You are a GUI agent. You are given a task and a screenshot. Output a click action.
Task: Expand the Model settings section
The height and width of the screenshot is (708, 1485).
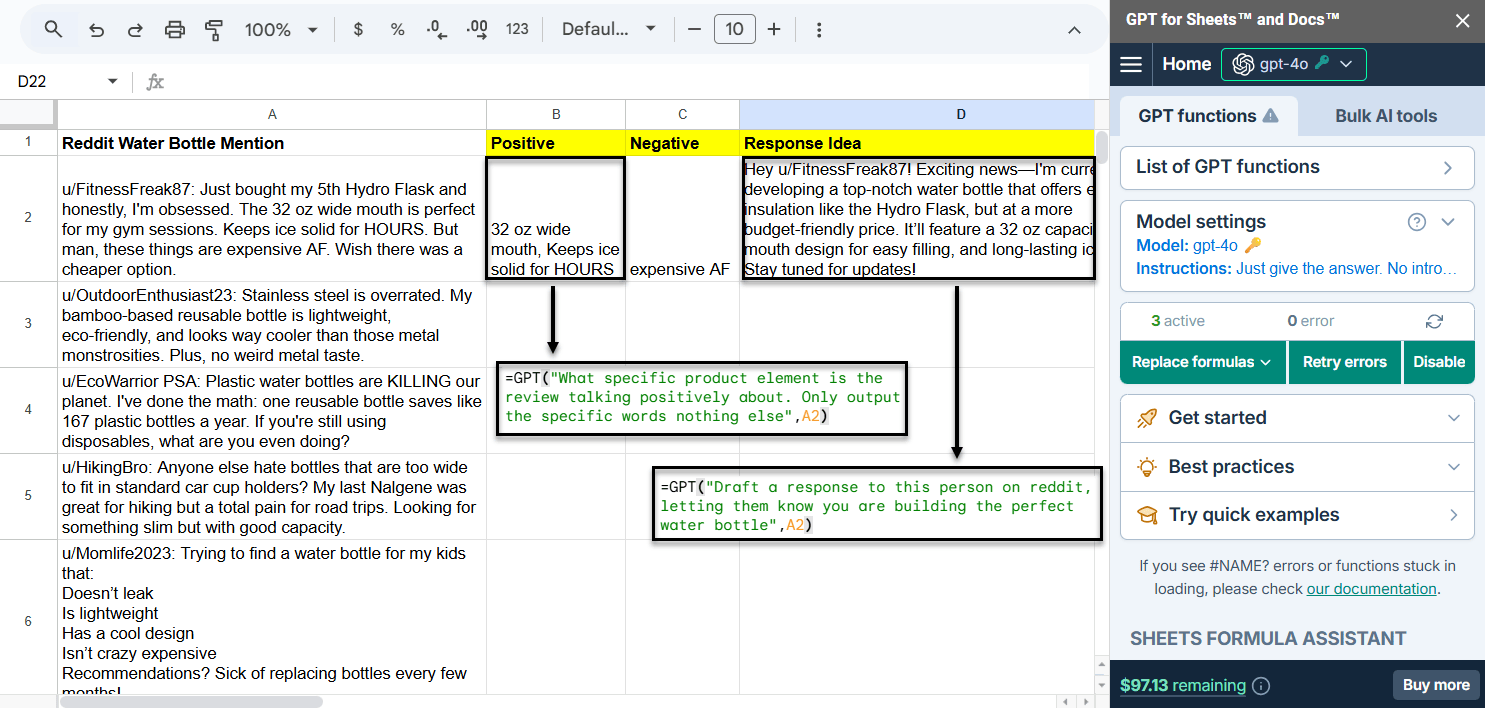pos(1448,222)
